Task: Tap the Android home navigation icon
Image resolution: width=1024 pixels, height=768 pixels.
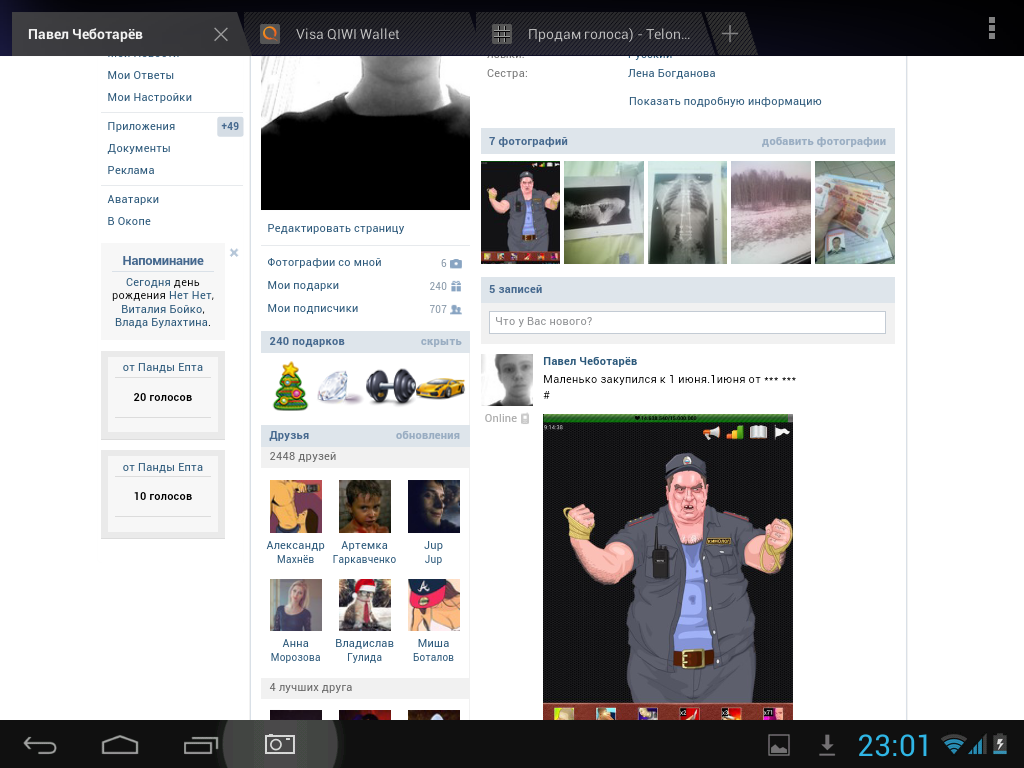Action: pos(120,745)
